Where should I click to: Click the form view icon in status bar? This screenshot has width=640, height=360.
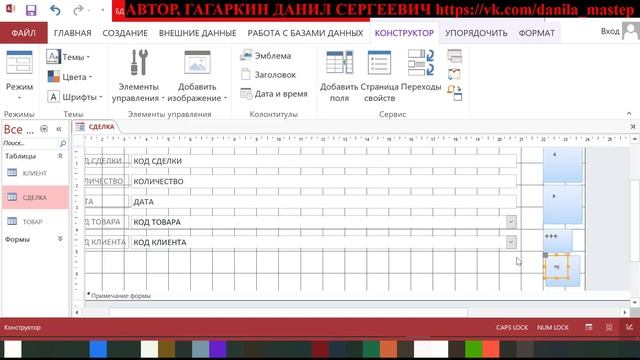pos(589,327)
